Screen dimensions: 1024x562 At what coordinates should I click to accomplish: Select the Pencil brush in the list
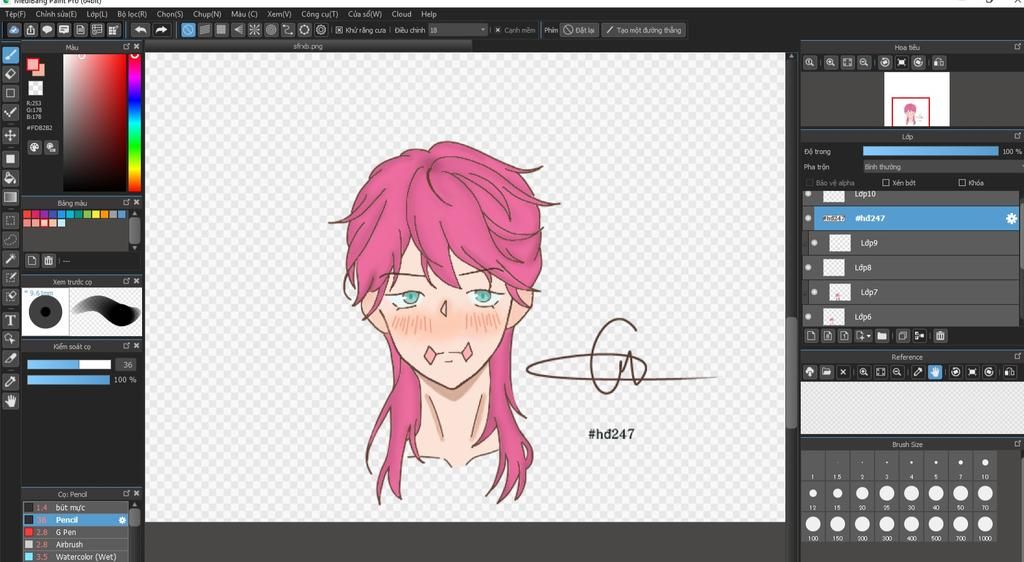coord(75,520)
